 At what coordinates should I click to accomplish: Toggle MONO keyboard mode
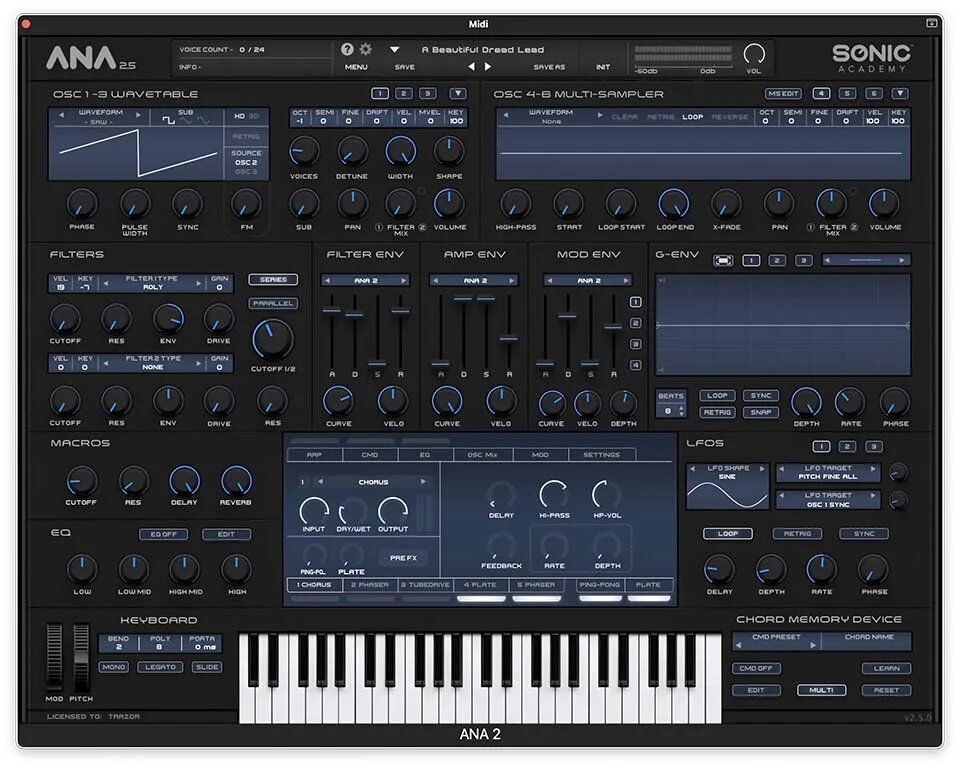[114, 667]
